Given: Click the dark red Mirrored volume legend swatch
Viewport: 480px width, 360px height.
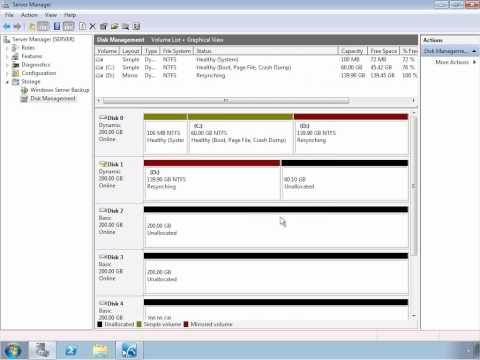Looking at the screenshot, I should pyautogui.click(x=186, y=324).
